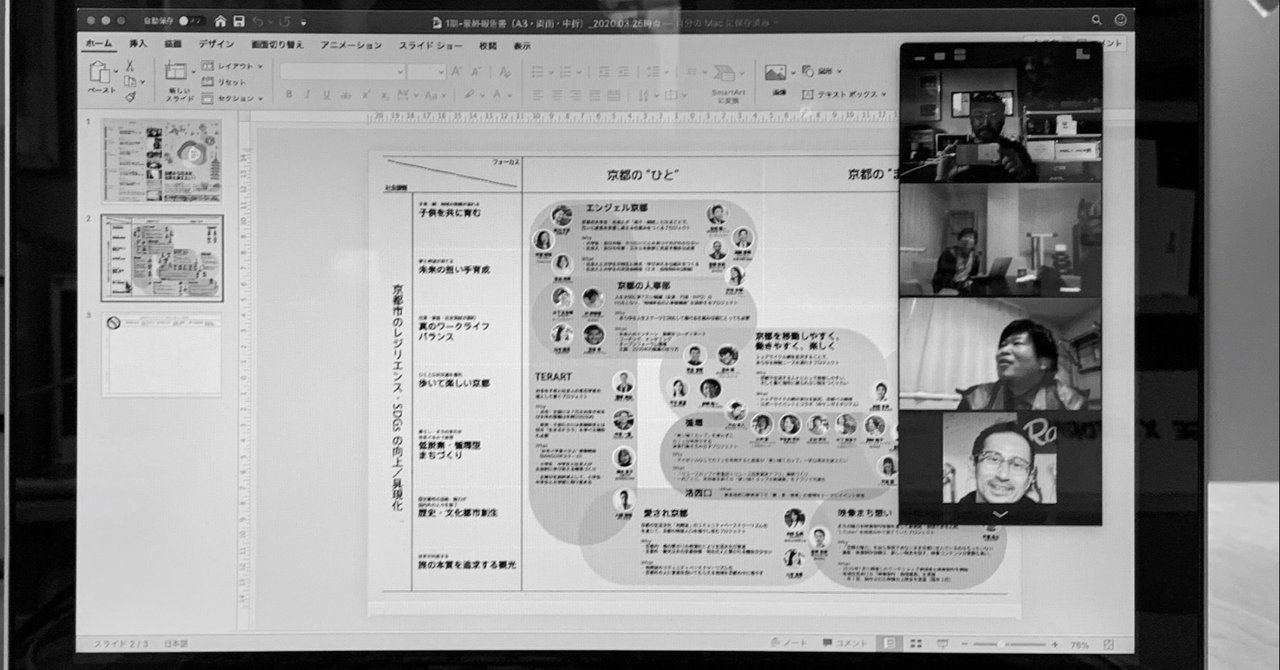Click the Increase Indent icon

pos(623,72)
